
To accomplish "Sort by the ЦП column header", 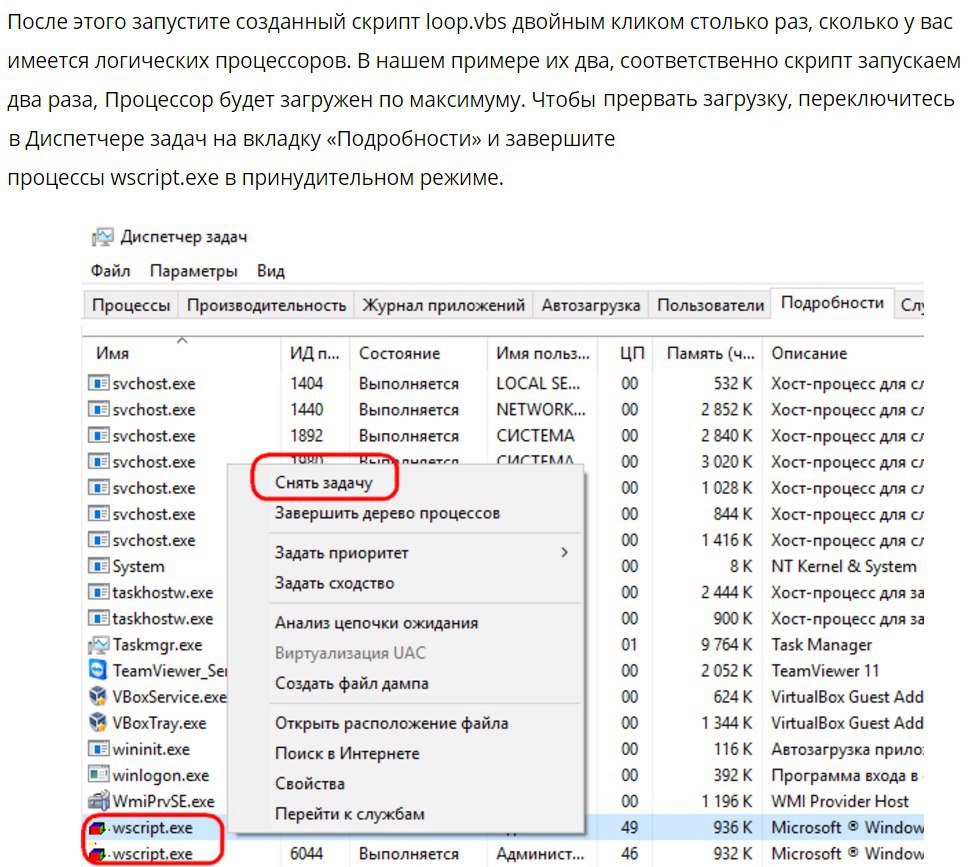I will tap(626, 353).
